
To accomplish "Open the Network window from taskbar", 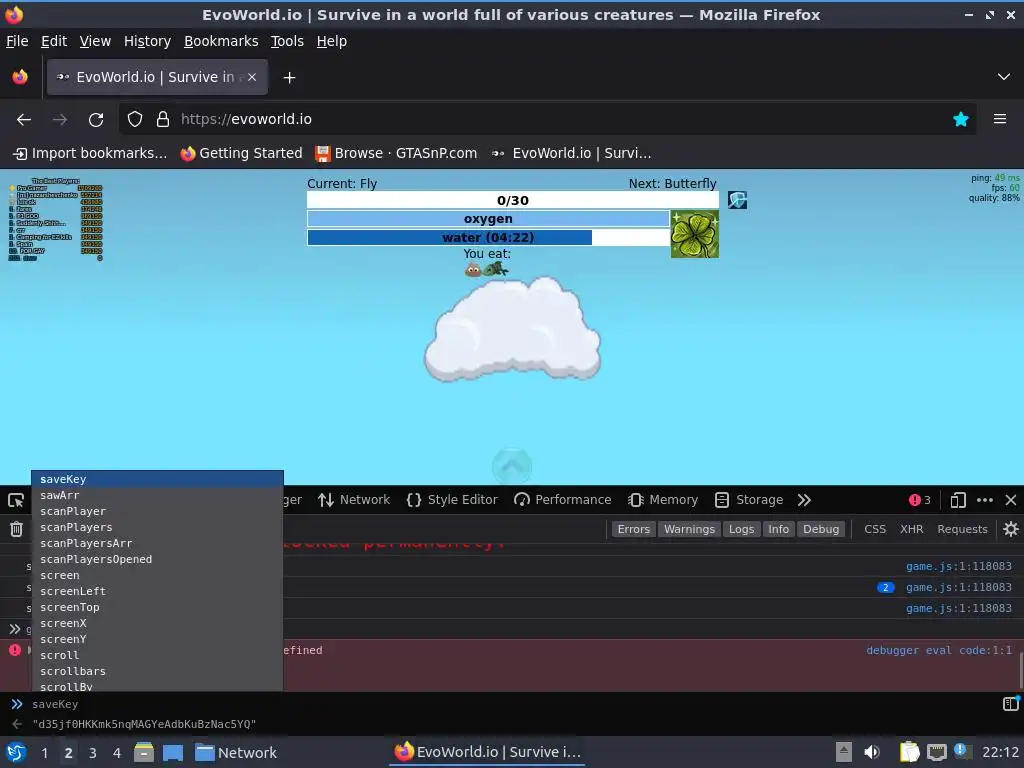I will point(236,752).
